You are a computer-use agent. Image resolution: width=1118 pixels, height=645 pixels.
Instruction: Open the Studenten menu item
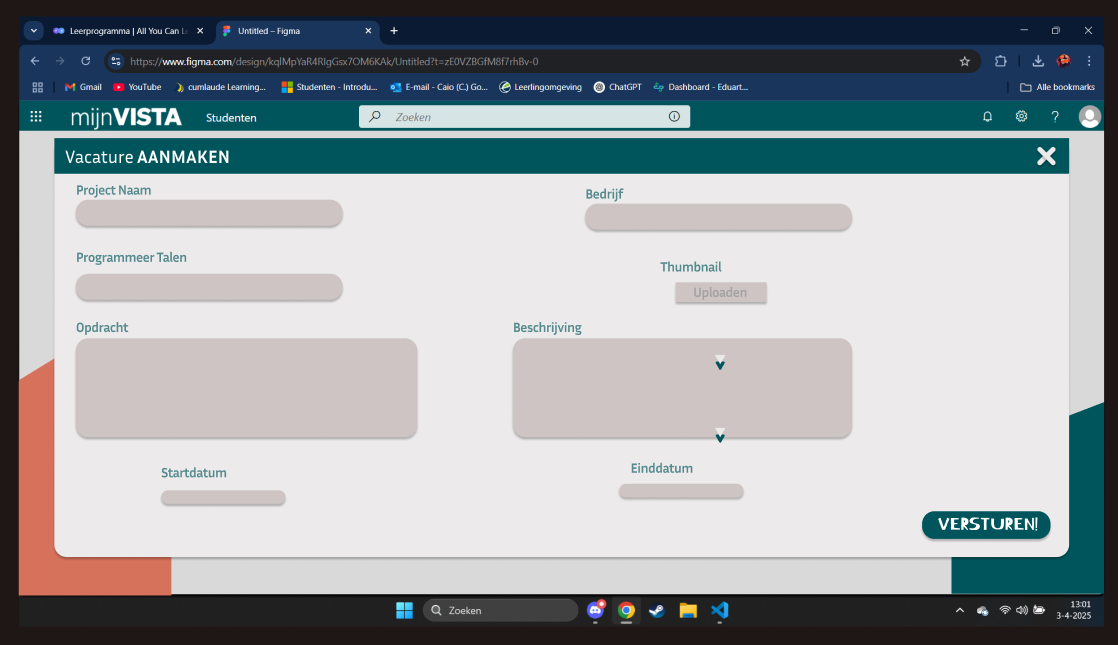231,118
